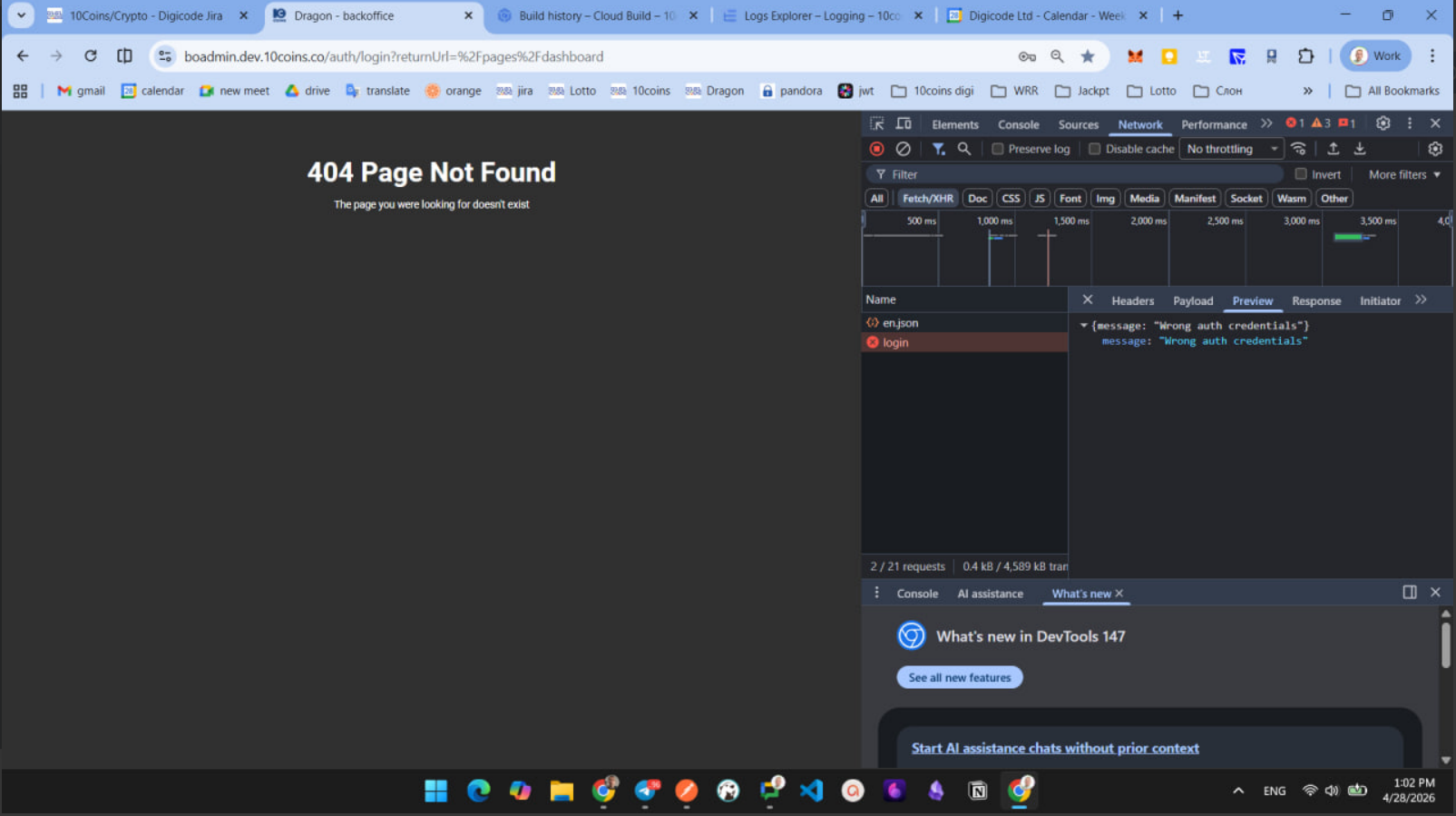Toggle drawer dock layout icon
The height and width of the screenshot is (816, 1456).
tap(1410, 592)
